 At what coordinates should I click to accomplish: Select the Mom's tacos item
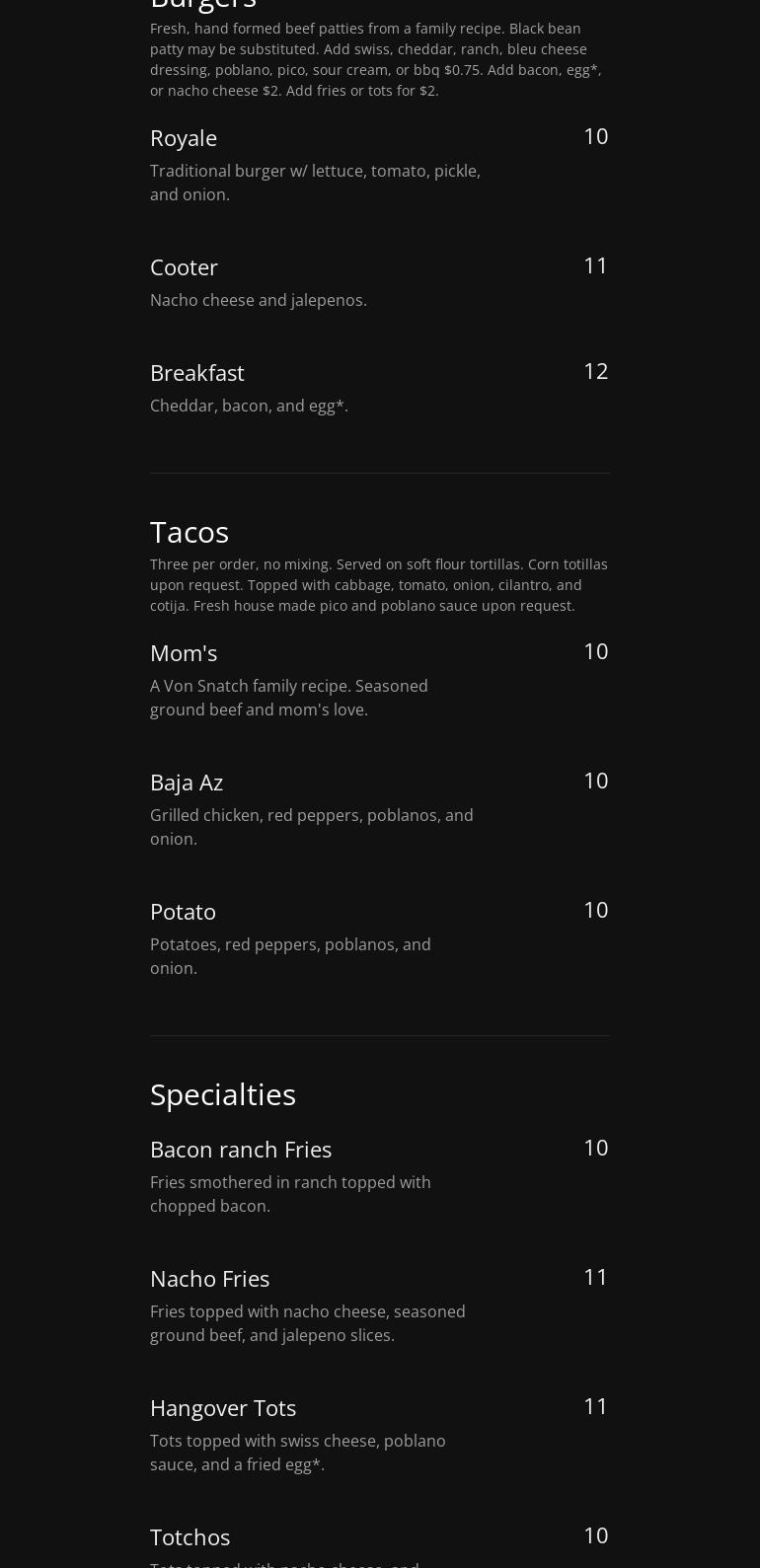pyautogui.click(x=184, y=653)
